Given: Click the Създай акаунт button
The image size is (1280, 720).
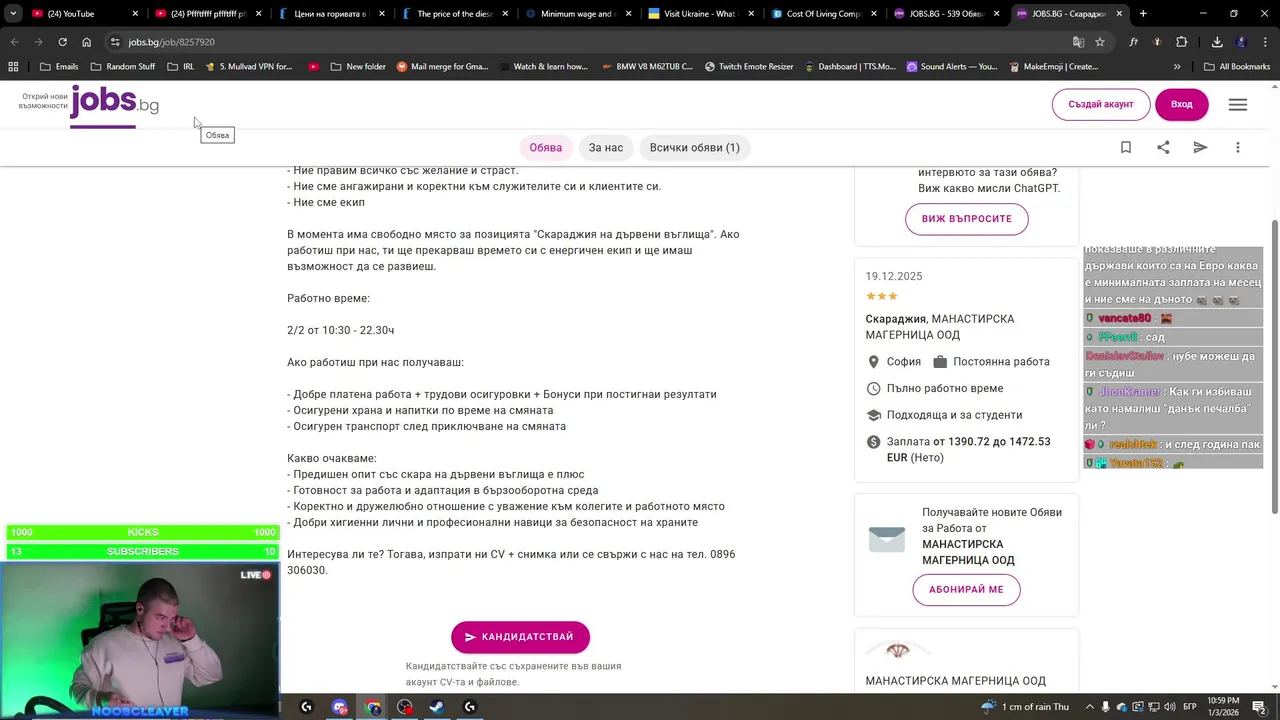Looking at the screenshot, I should click(x=1101, y=104).
